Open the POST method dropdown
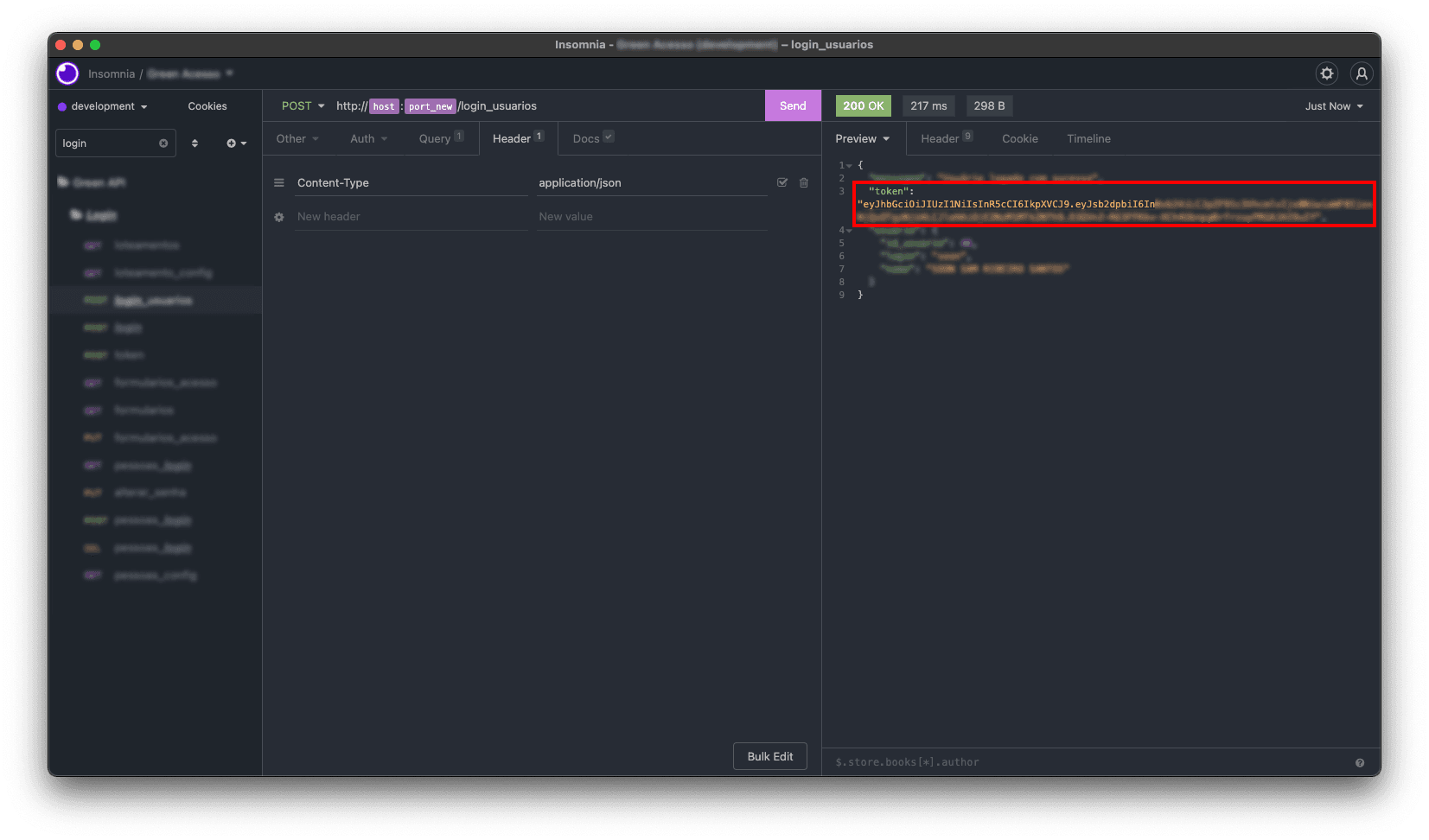The width and height of the screenshot is (1429, 840). tap(303, 106)
